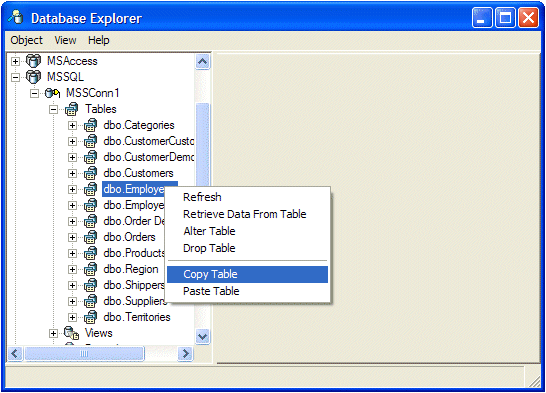This screenshot has height=393, width=546.
Task: Click the tree's vertical scrollbar down arrow
Action: tap(202, 337)
